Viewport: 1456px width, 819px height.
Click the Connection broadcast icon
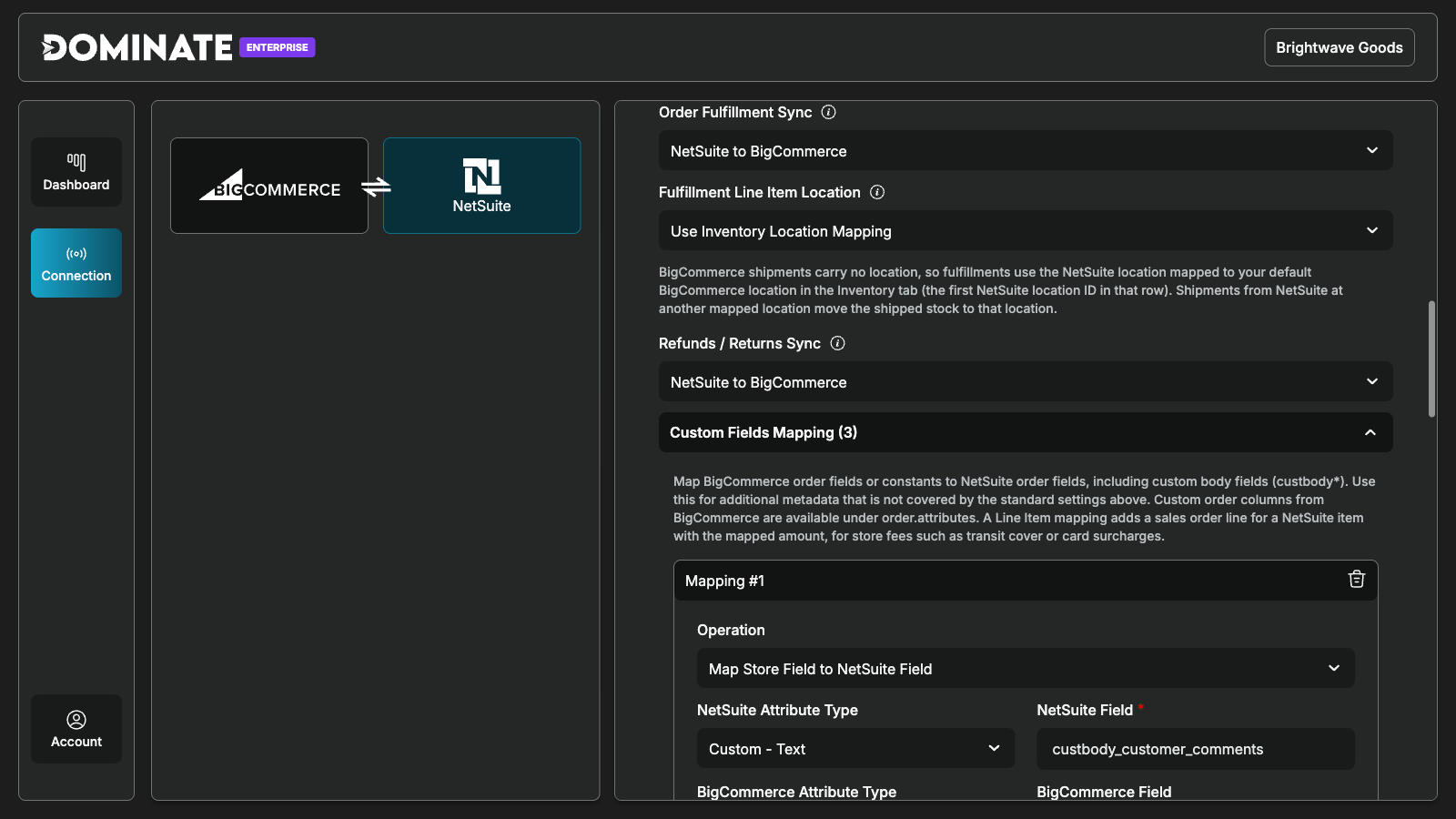76,254
